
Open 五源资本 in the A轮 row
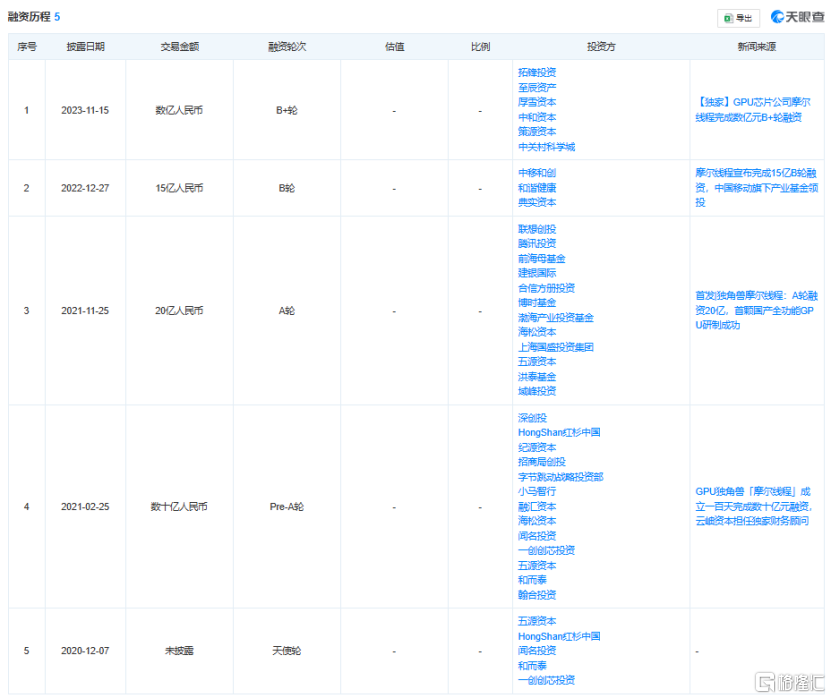tap(537, 361)
